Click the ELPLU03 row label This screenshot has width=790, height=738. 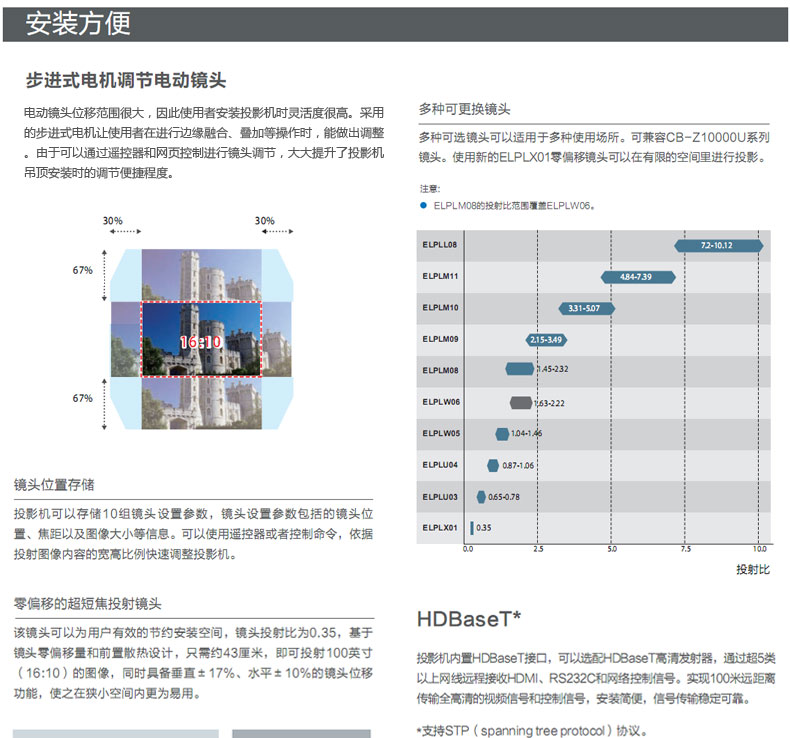[x=440, y=496]
